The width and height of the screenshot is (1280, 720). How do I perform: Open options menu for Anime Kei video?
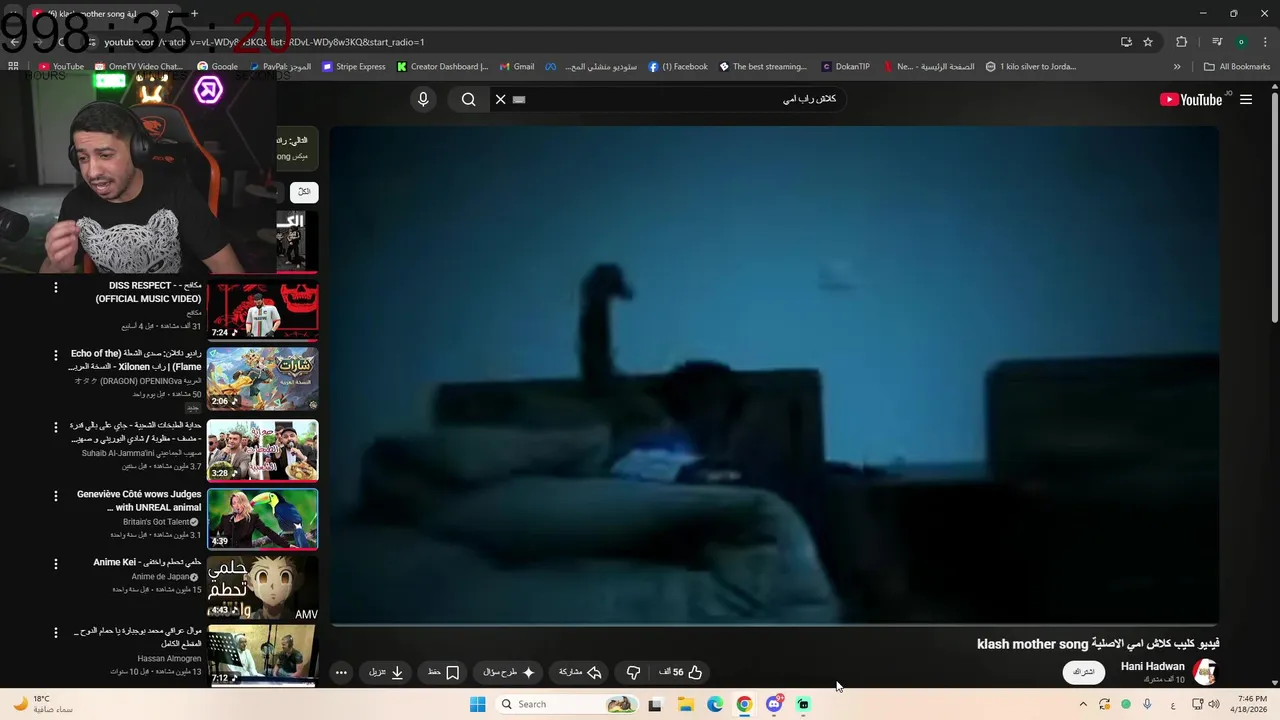click(x=56, y=564)
